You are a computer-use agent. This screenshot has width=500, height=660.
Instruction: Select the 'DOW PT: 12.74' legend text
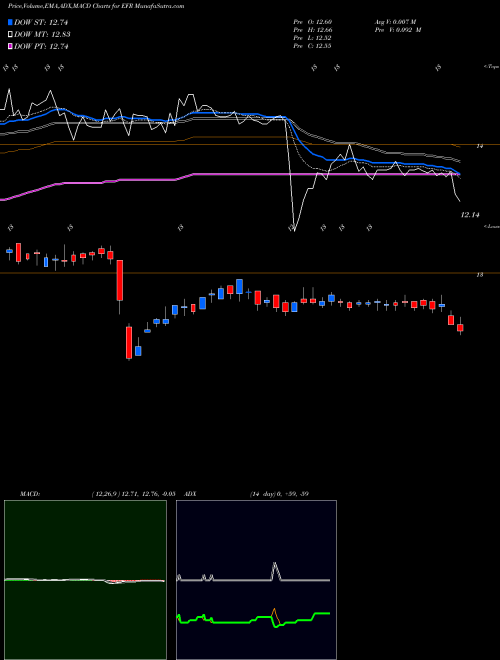41,46
